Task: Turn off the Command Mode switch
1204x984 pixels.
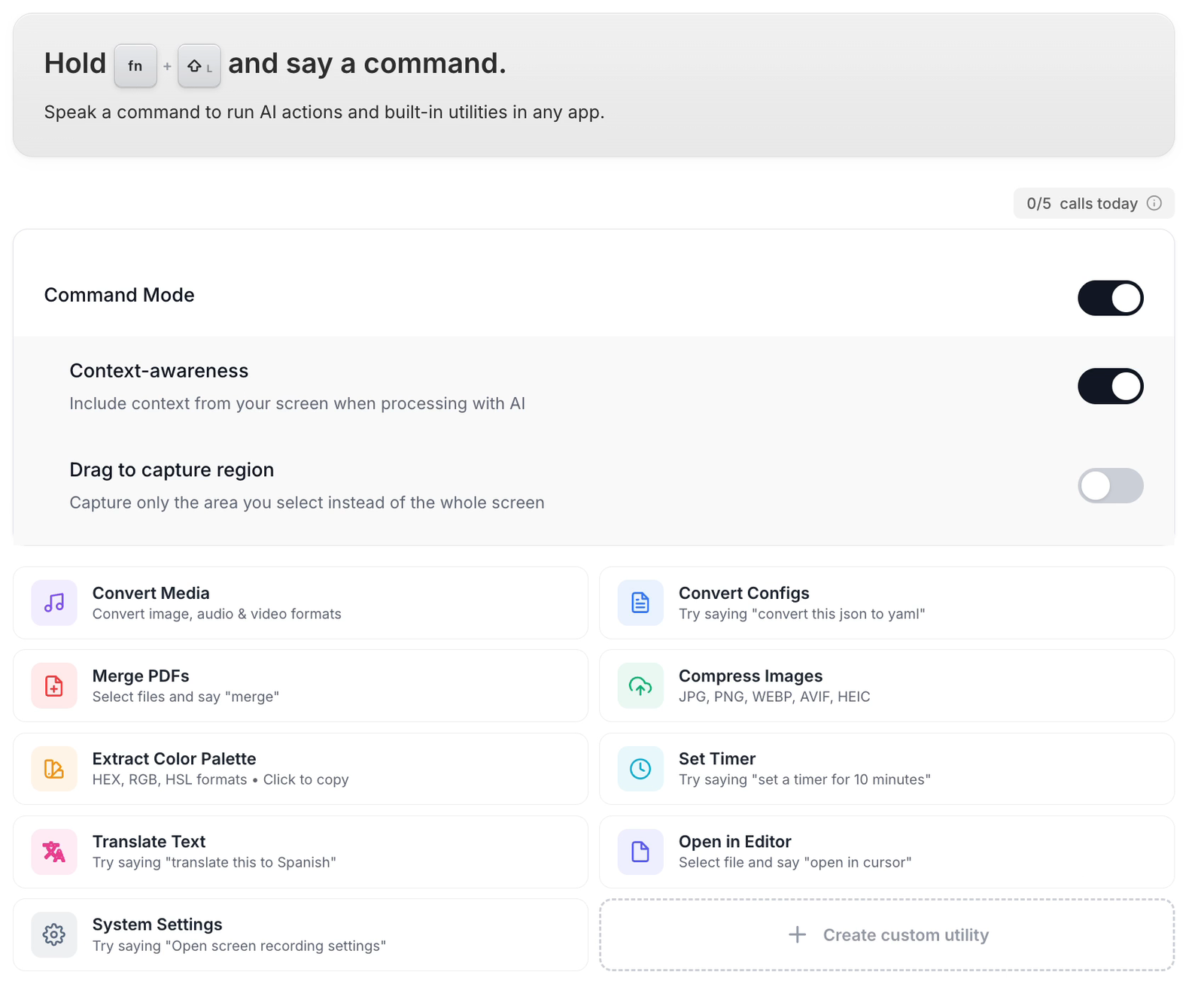Action: coord(1111,298)
